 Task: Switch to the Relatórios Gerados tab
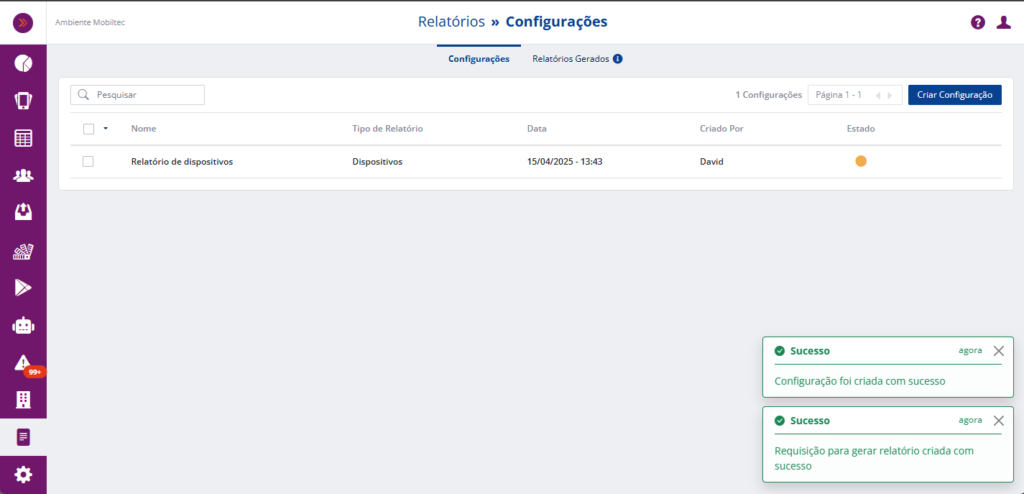click(x=570, y=59)
